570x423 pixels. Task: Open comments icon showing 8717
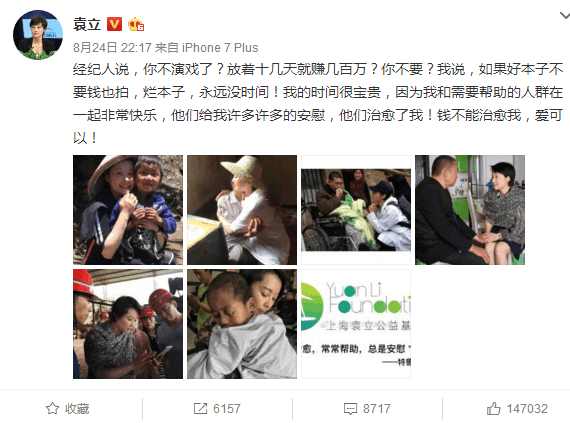(350, 409)
